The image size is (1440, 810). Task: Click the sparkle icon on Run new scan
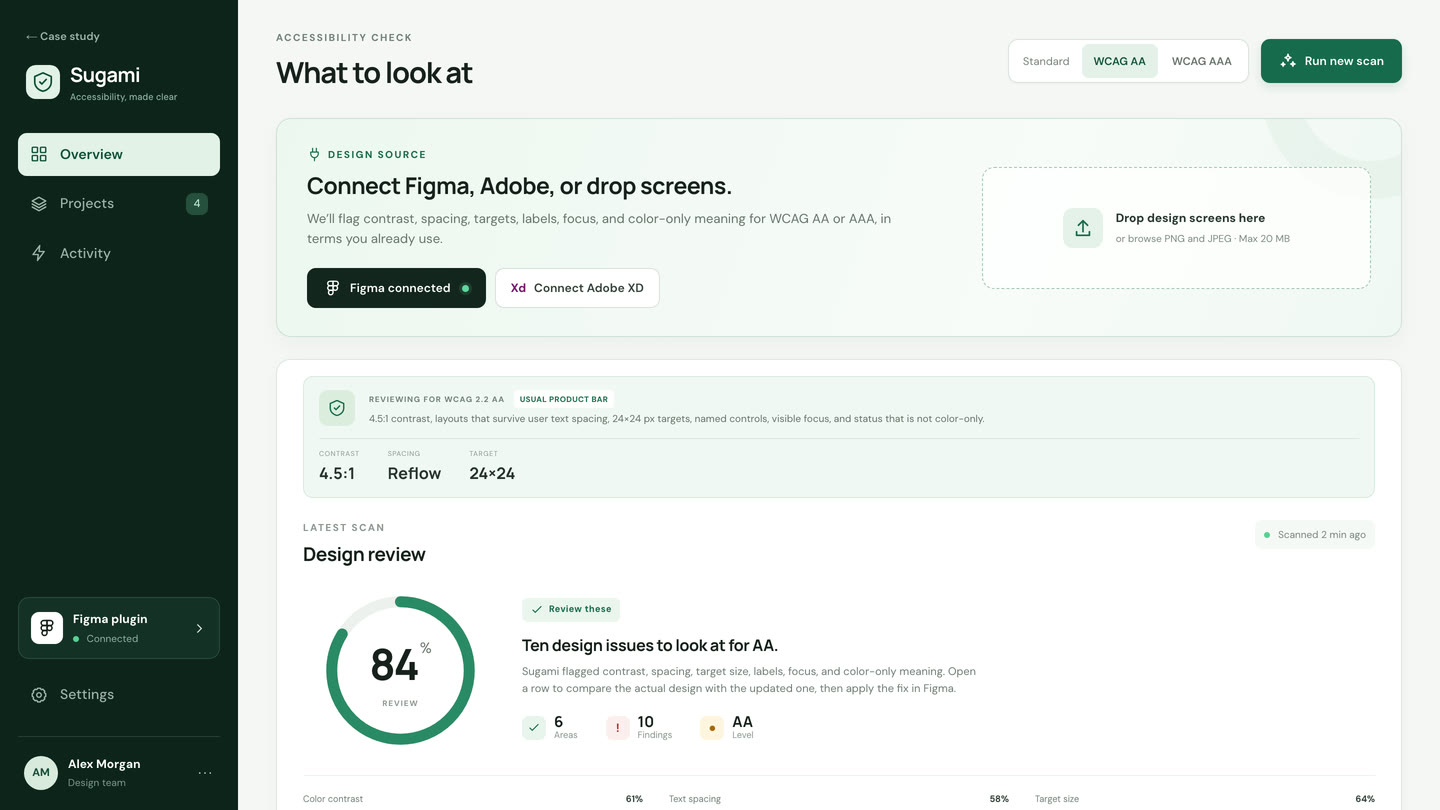point(1288,61)
